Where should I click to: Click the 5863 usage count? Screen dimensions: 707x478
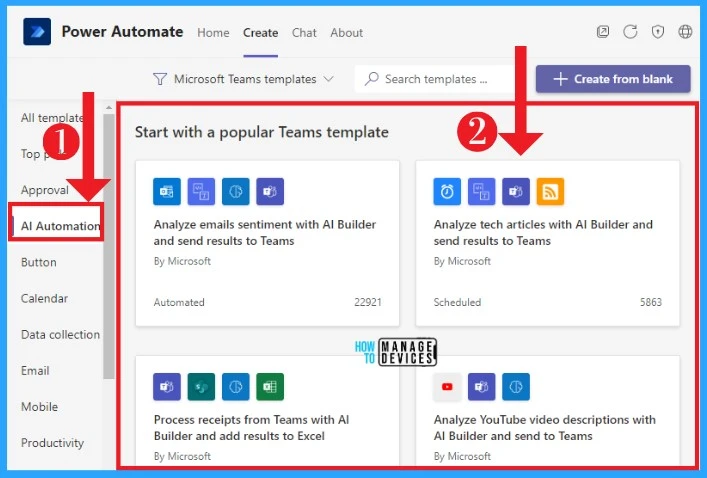point(651,302)
